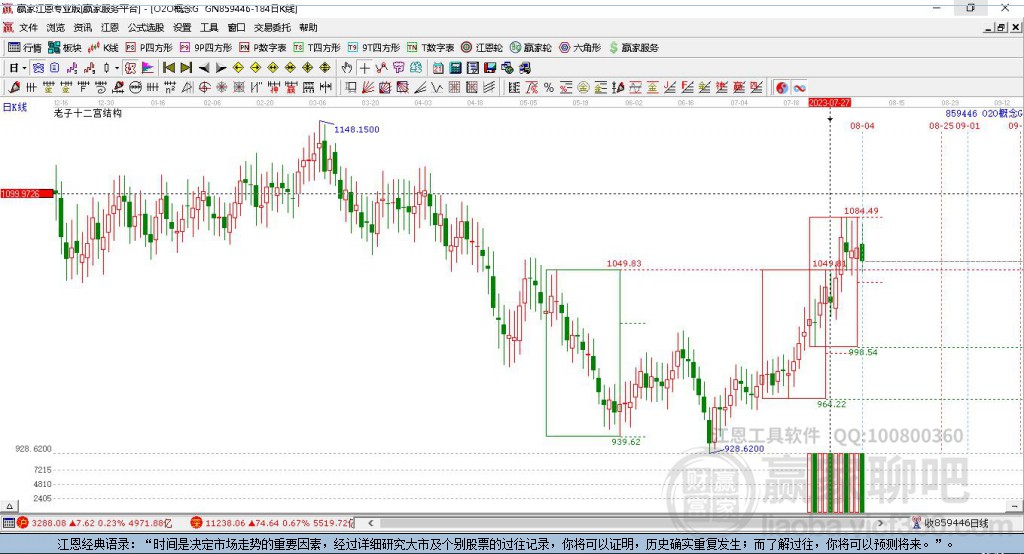This screenshot has height=554, width=1024.
Task: Click the 收859446日线 status indicator
Action: tap(950, 523)
